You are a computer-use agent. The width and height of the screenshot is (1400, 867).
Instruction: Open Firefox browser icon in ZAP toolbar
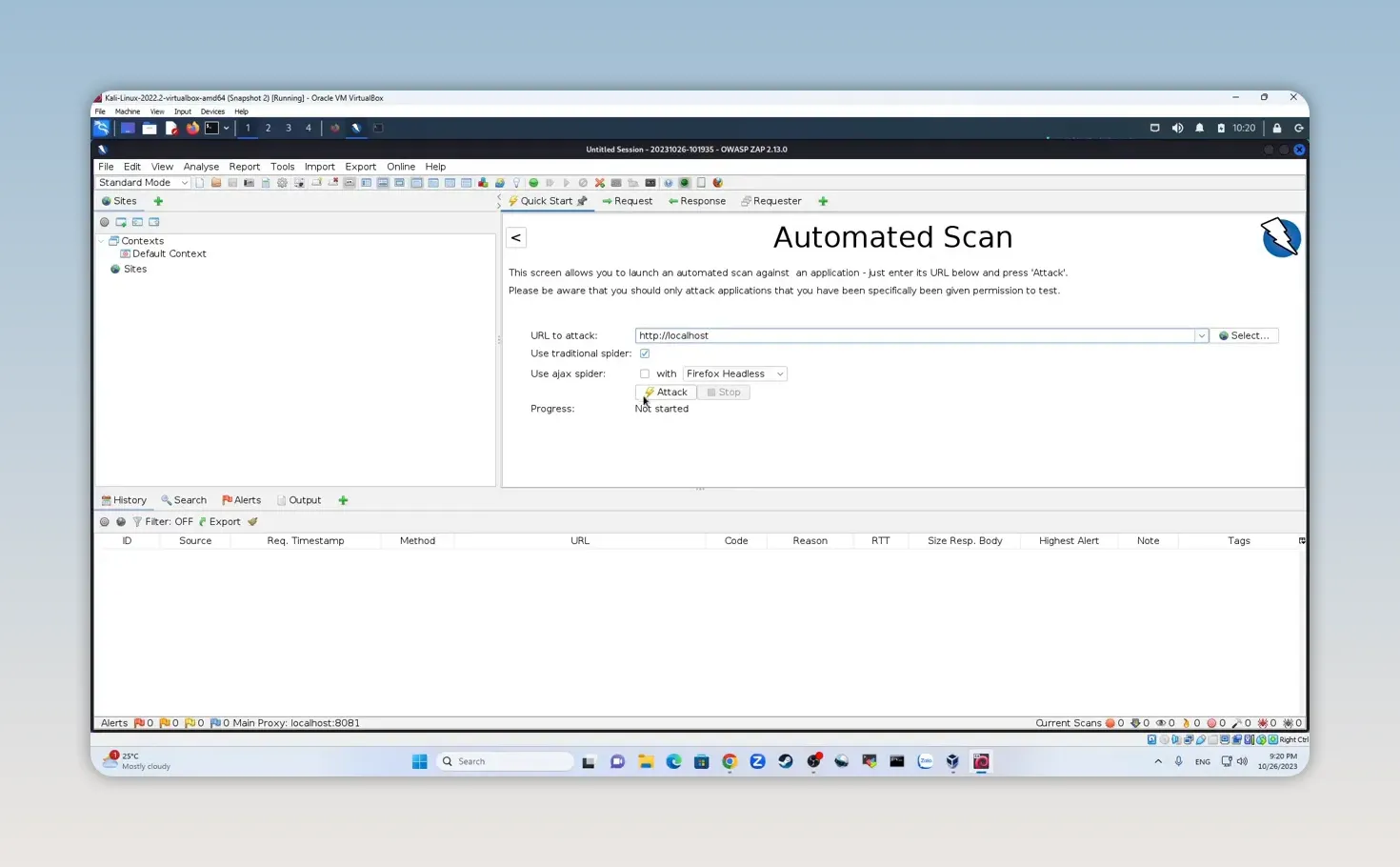click(718, 183)
